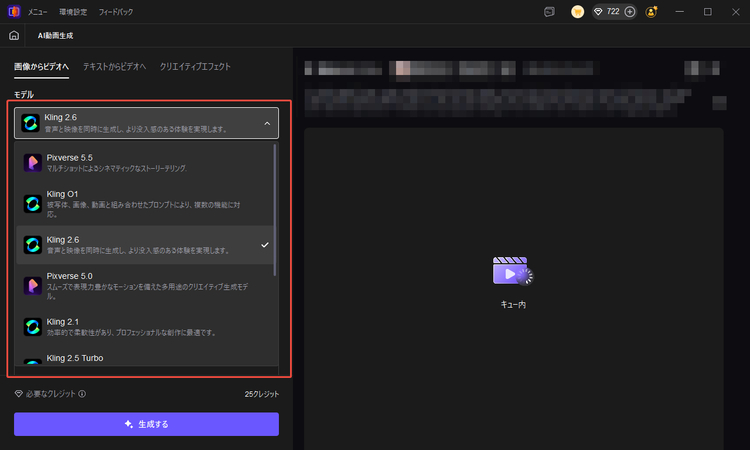Close the application window

(x=736, y=12)
